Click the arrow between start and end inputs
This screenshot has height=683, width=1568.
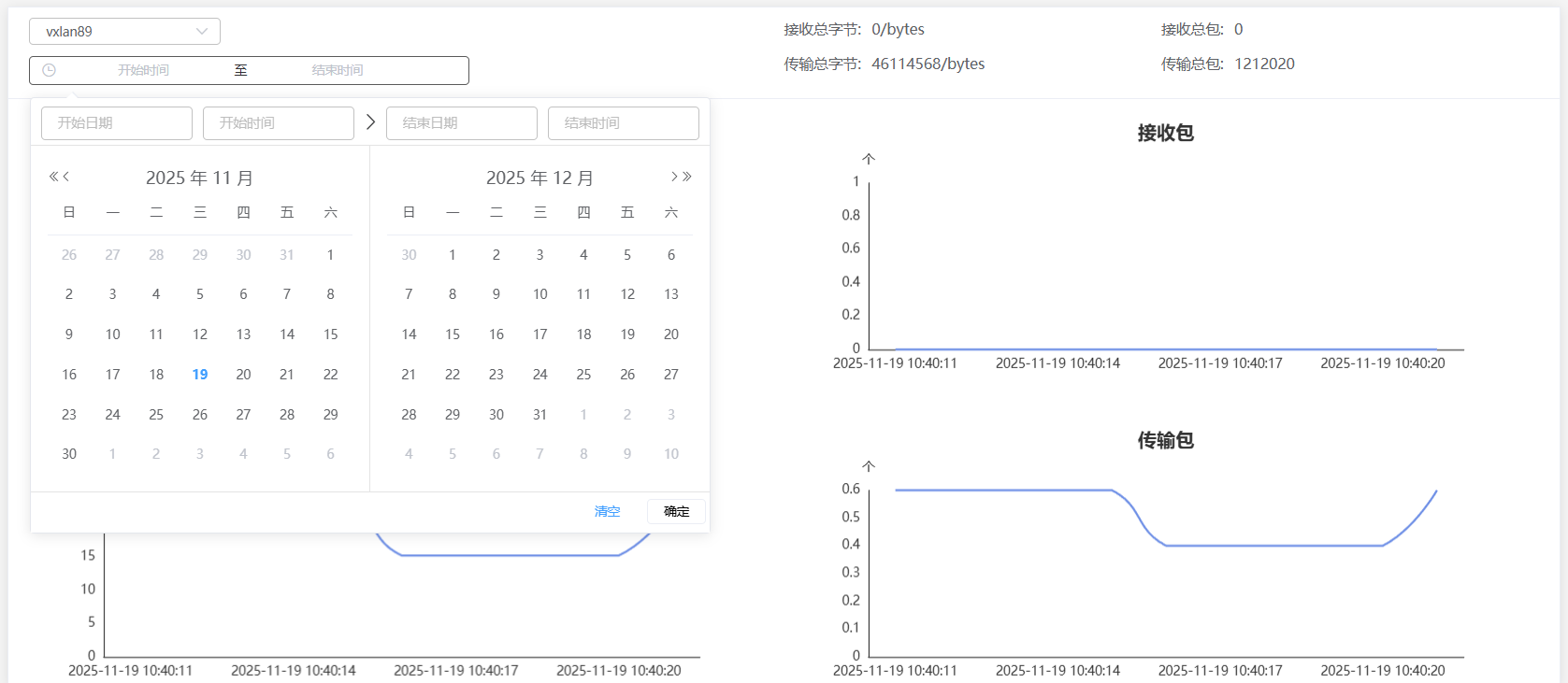point(370,122)
